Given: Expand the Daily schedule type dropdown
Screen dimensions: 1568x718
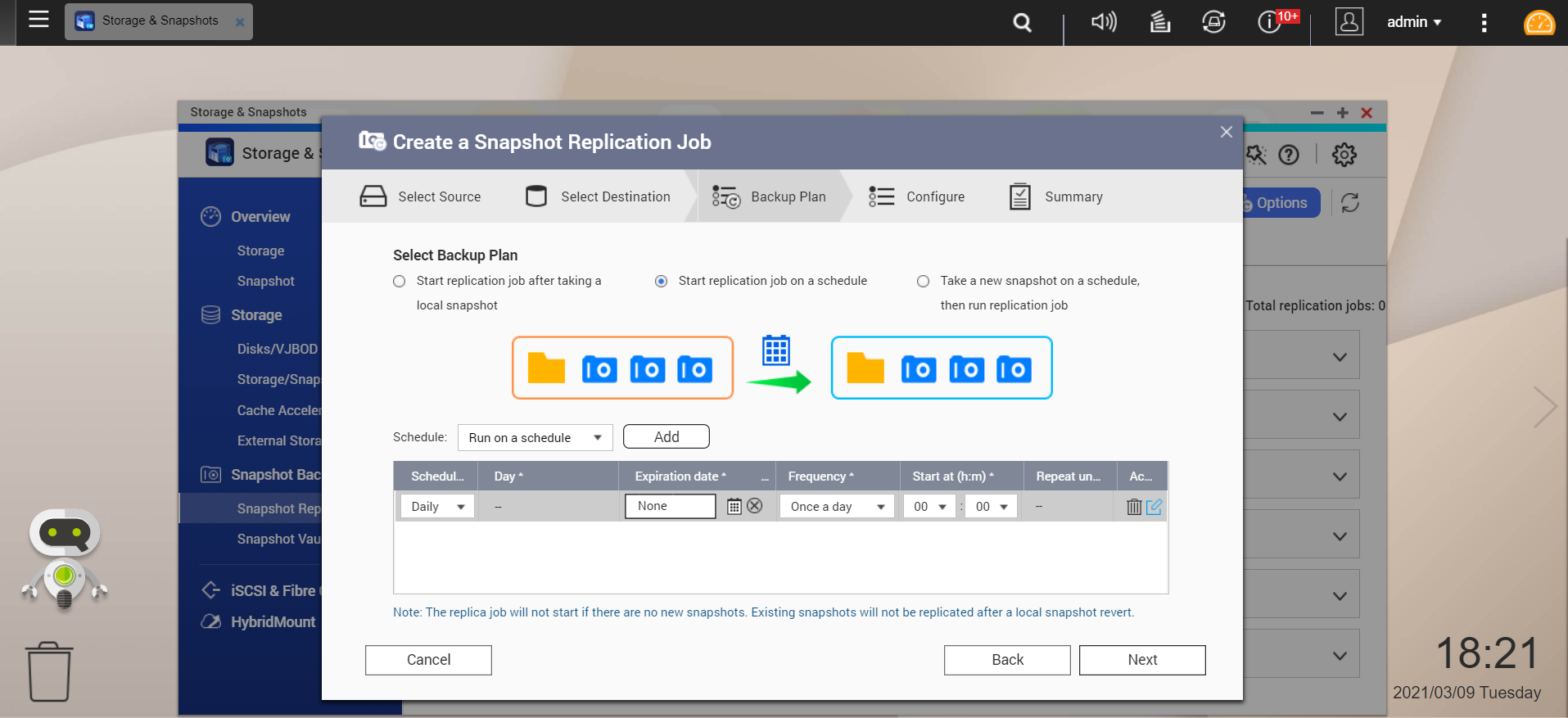Looking at the screenshot, I should coord(437,507).
